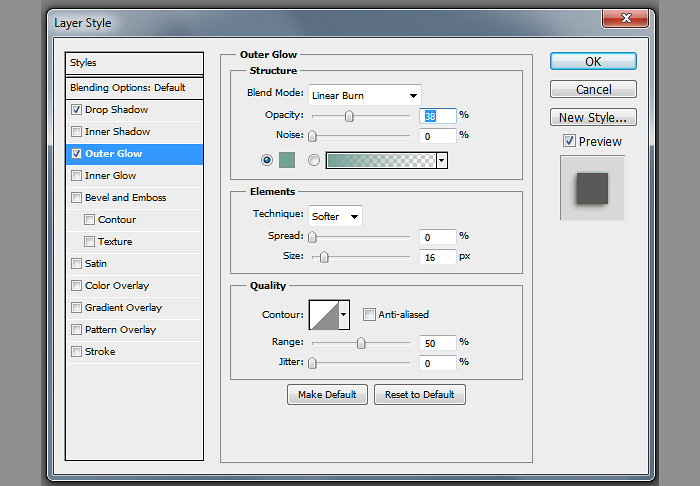The image size is (700, 486).
Task: Select the Gradient Overlay style label
Action: 123,307
